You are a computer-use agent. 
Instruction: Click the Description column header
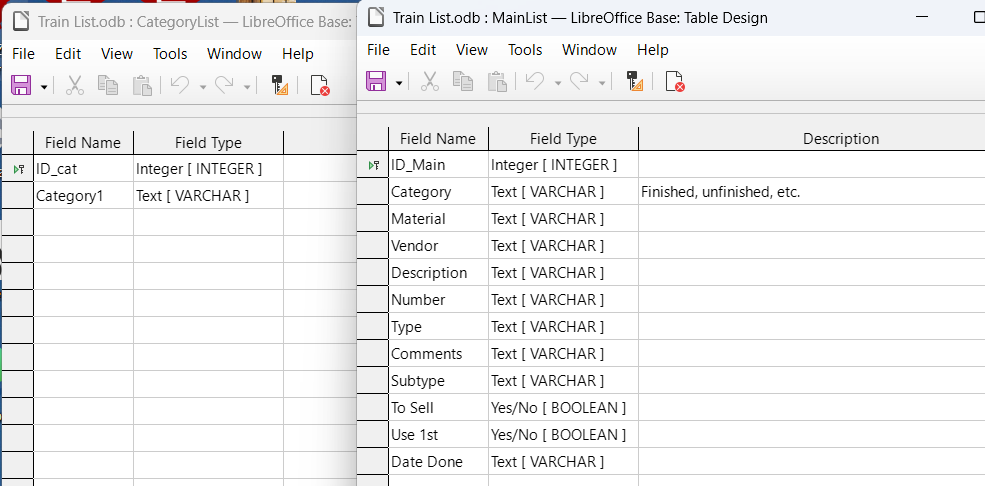tap(841, 139)
